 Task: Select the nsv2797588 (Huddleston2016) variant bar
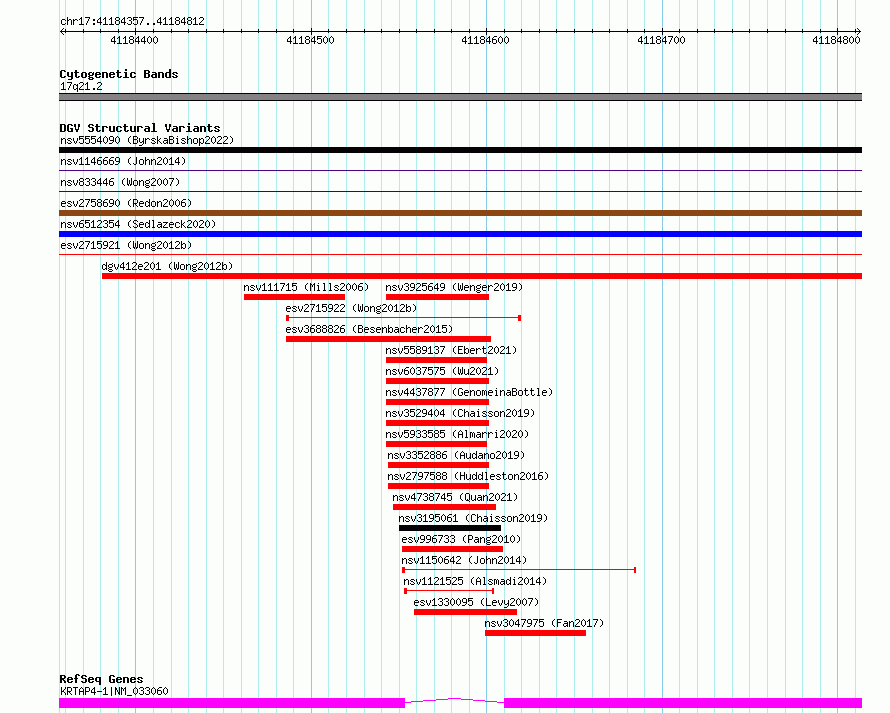[438, 486]
